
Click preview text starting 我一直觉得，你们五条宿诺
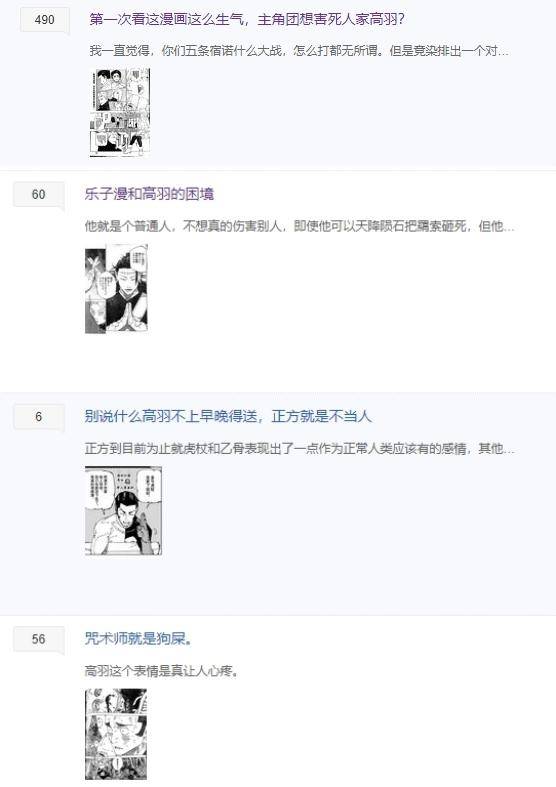(299, 51)
